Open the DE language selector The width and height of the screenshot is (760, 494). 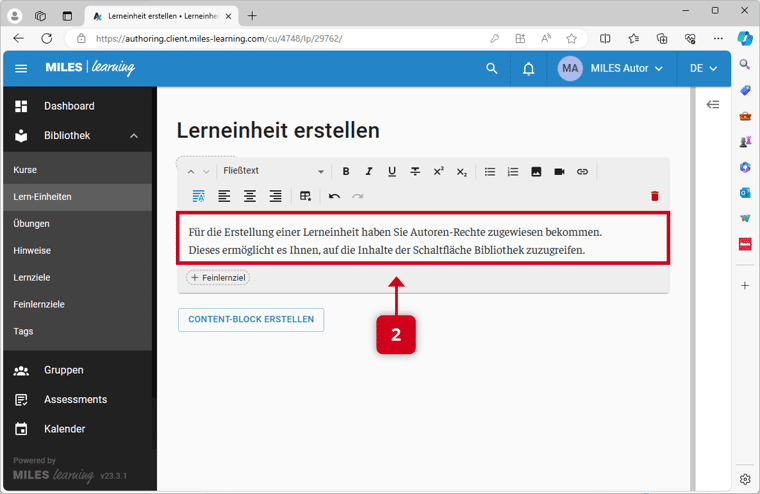(x=704, y=69)
